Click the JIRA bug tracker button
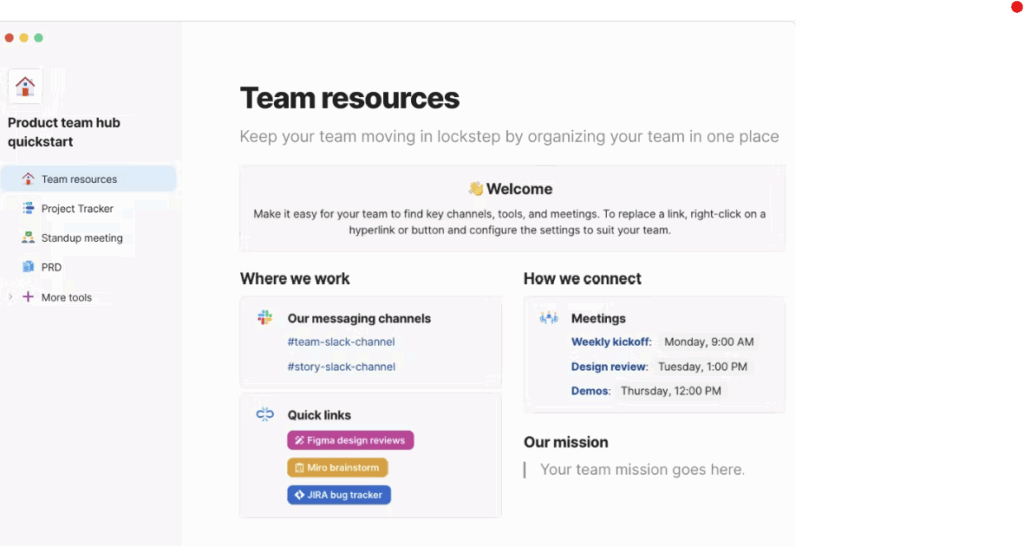1024x546 pixels. tap(339, 495)
